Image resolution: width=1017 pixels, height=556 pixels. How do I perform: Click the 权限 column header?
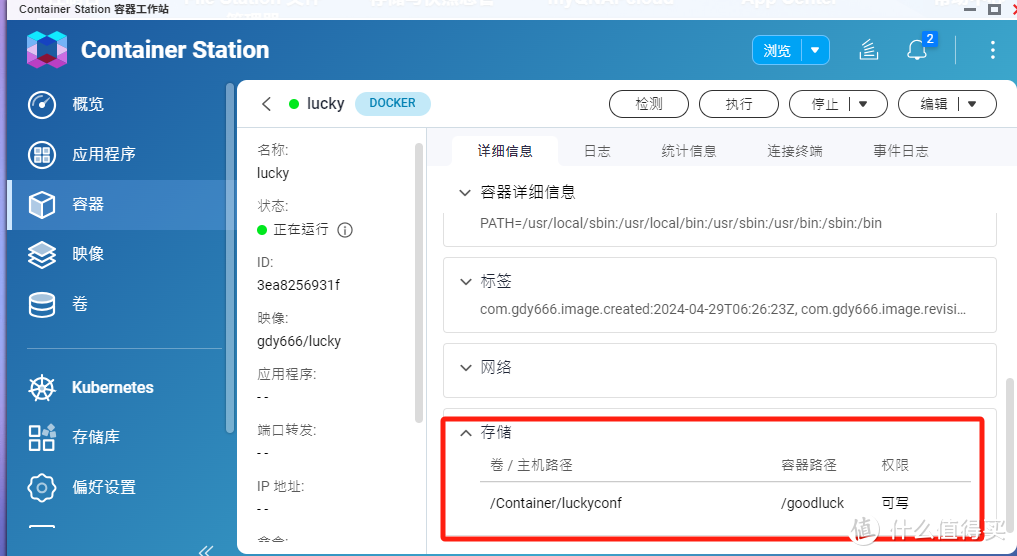[895, 465]
